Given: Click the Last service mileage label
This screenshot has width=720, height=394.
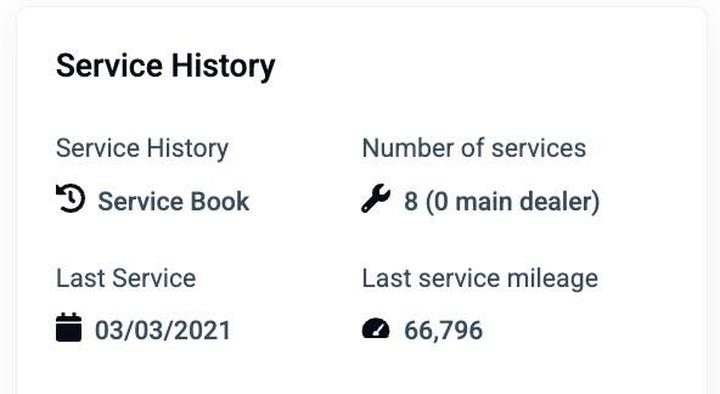Looking at the screenshot, I should click(480, 279).
